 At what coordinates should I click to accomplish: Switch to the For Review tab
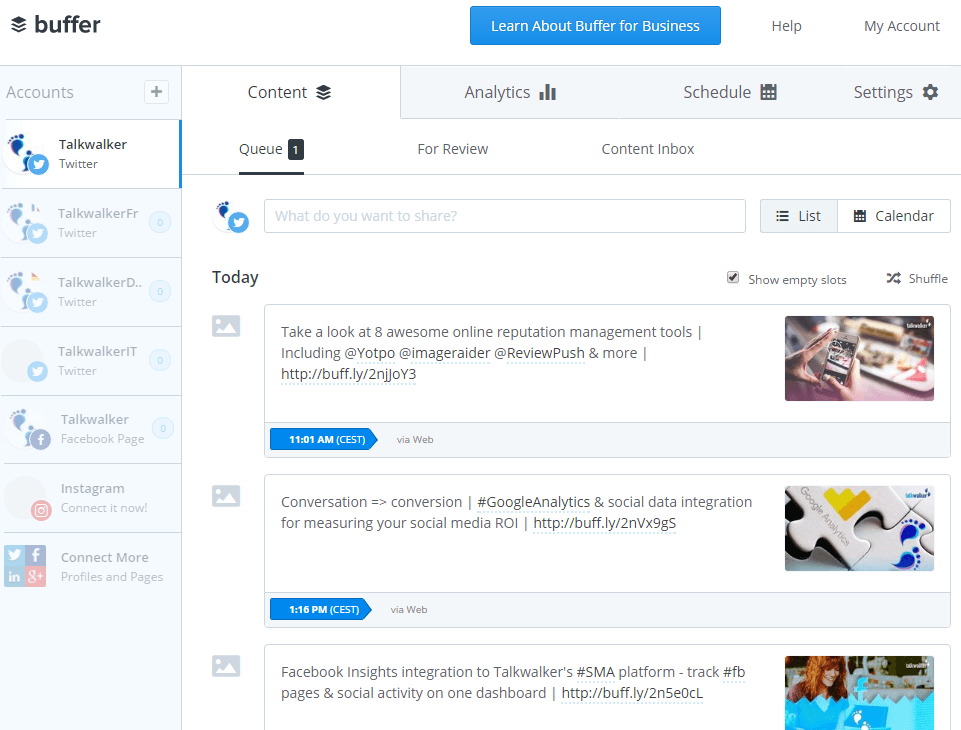tap(452, 149)
